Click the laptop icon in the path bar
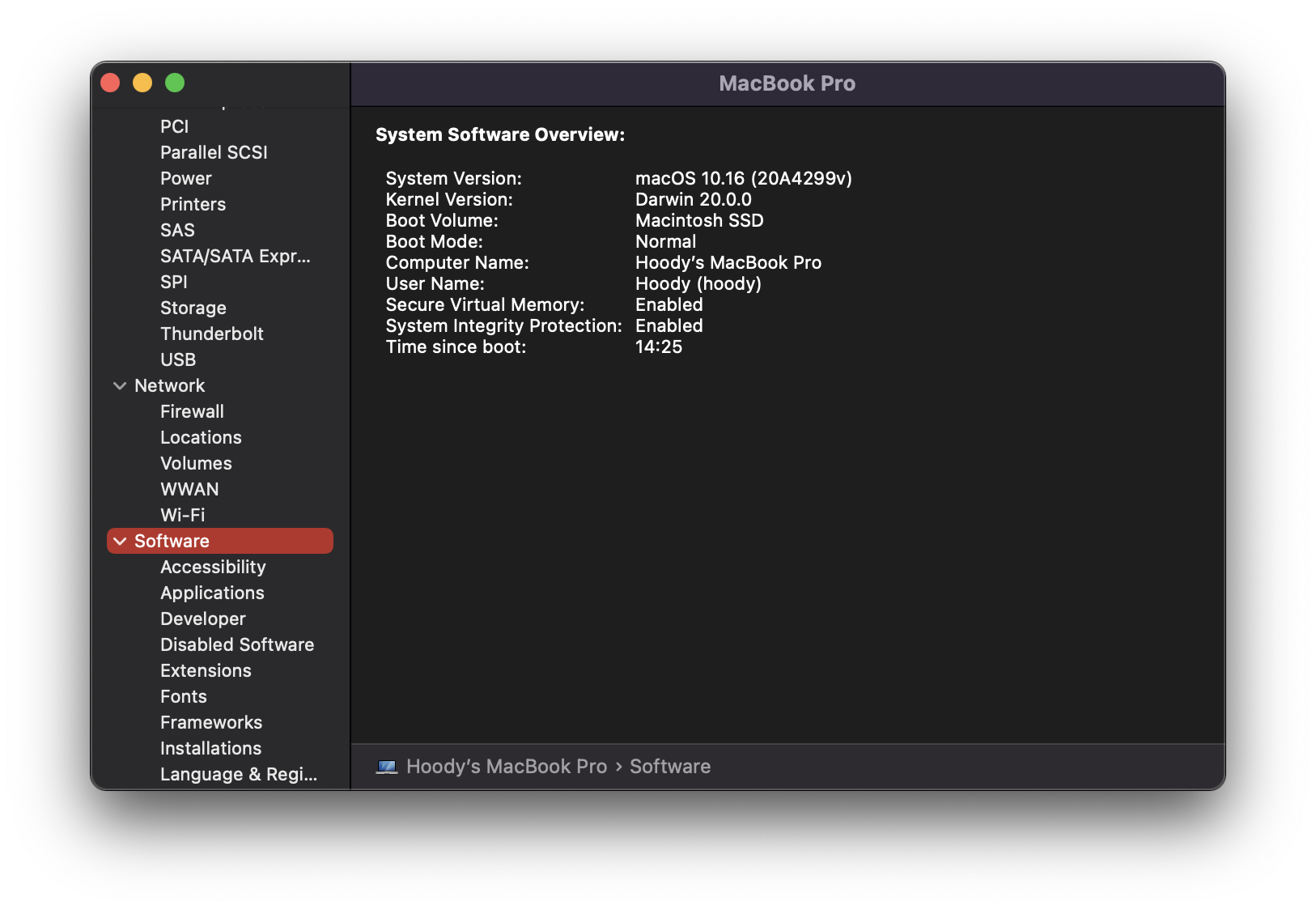The height and width of the screenshot is (910, 1316). 387,767
